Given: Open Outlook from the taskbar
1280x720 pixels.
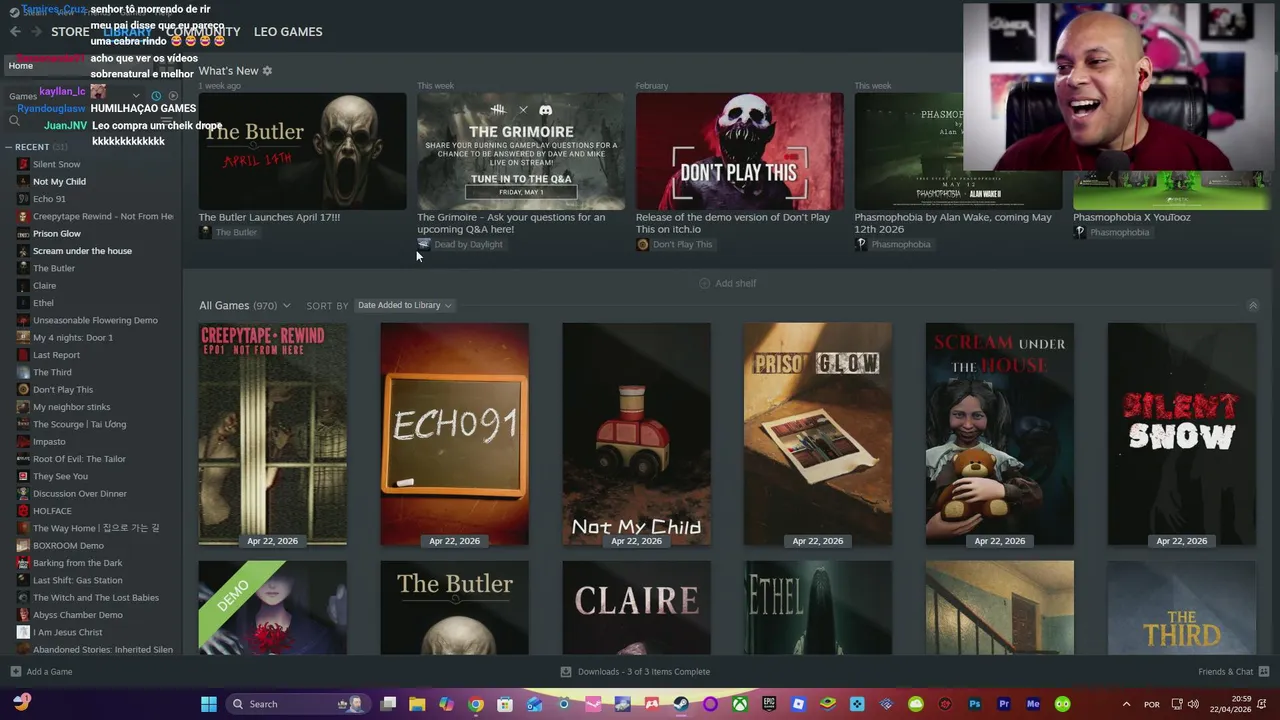Looking at the screenshot, I should coord(534,704).
